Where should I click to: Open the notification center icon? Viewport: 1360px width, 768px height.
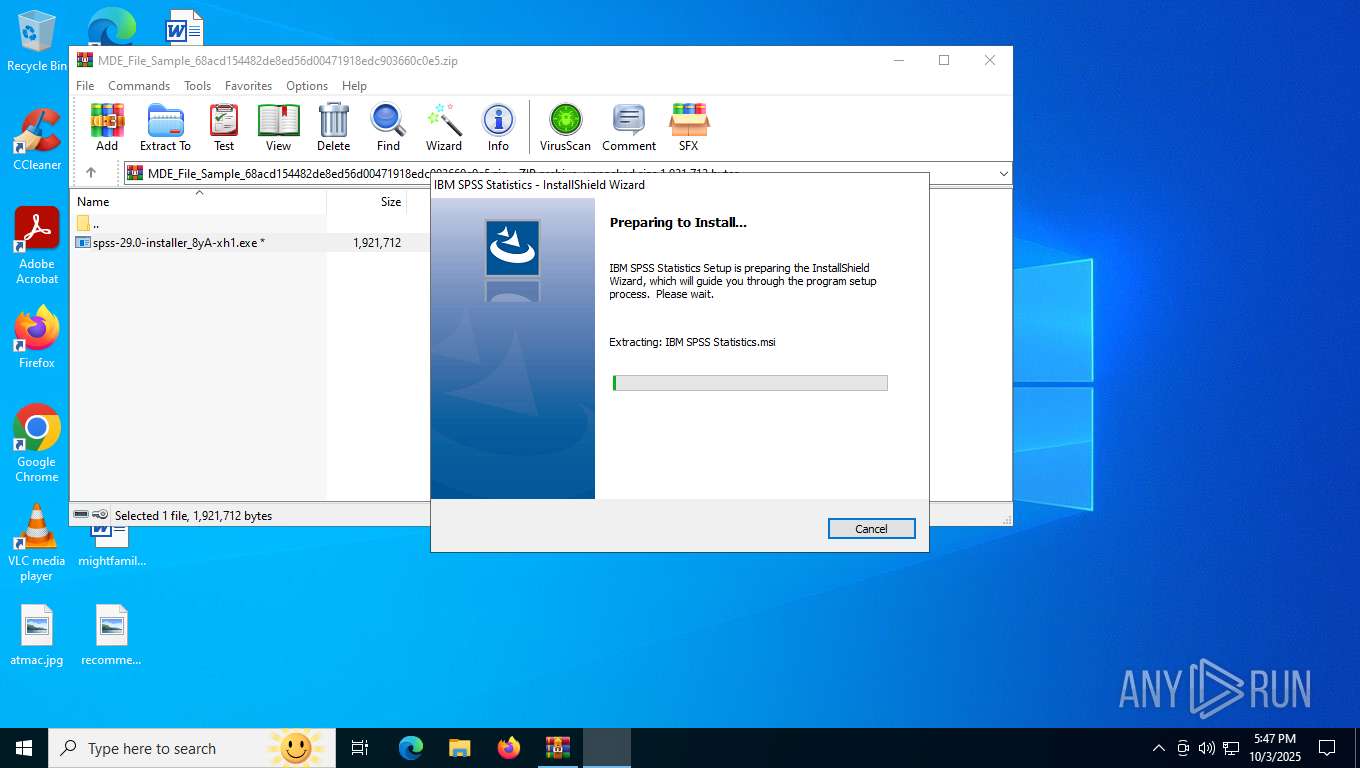pos(1327,748)
